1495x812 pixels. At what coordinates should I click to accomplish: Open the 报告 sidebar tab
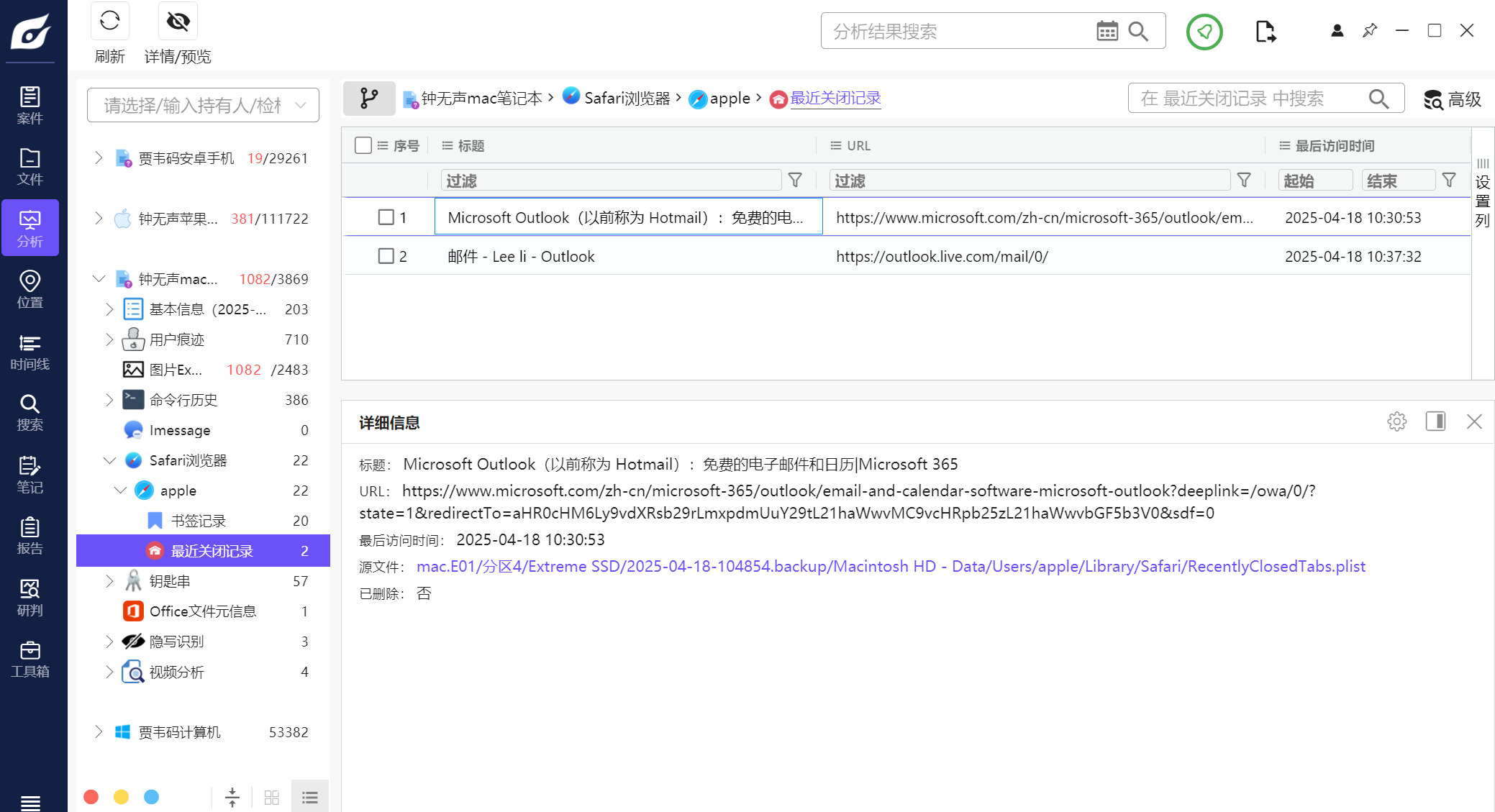pos(29,536)
